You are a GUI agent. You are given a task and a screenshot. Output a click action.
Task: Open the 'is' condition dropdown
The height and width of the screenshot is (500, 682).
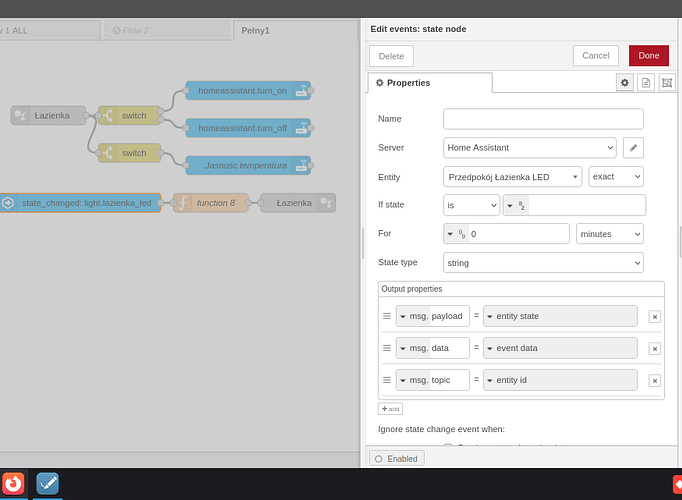[x=471, y=205]
